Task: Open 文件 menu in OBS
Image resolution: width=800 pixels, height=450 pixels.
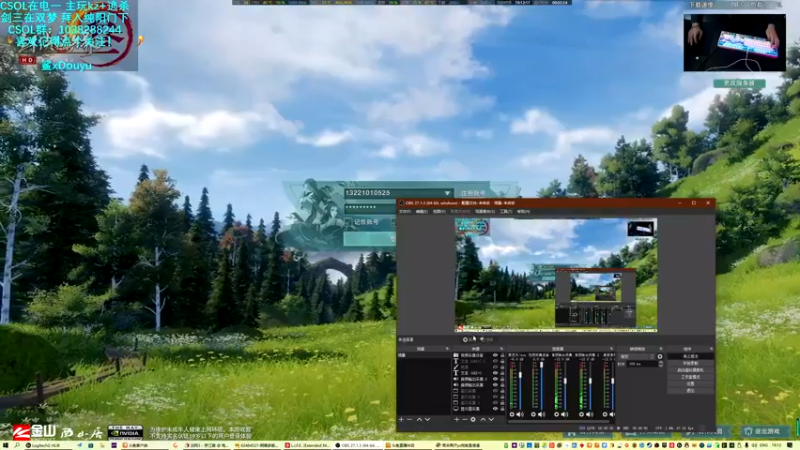Action: [x=405, y=211]
